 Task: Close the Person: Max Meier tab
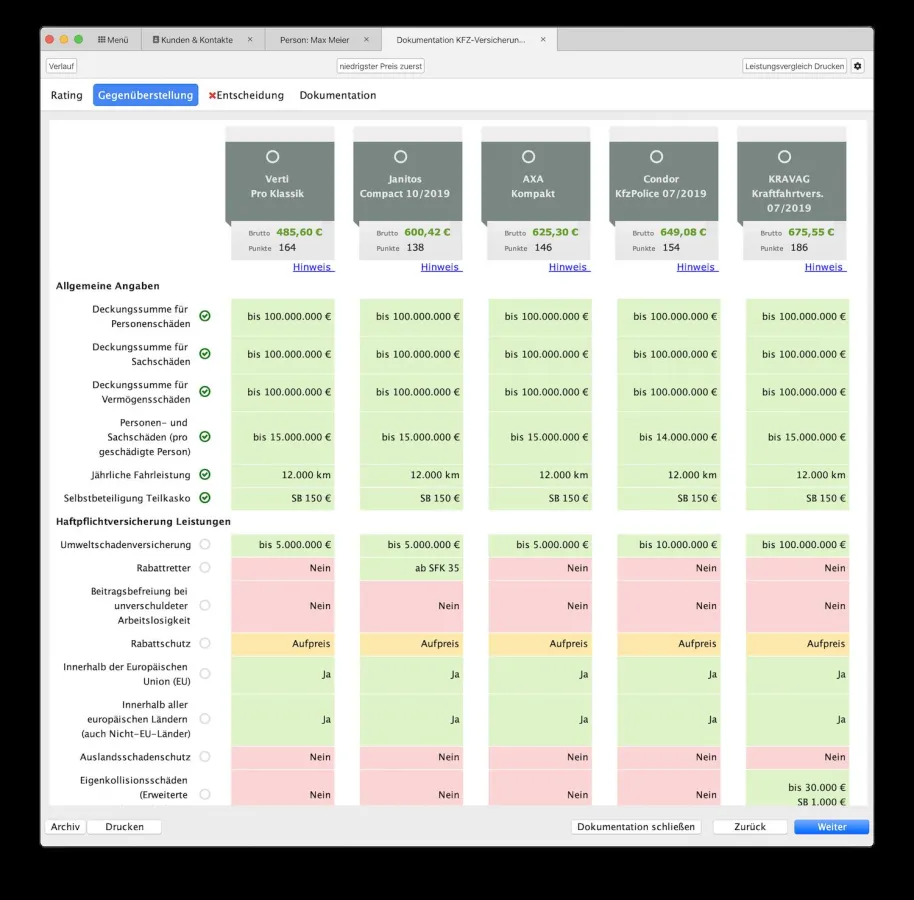tap(366, 40)
